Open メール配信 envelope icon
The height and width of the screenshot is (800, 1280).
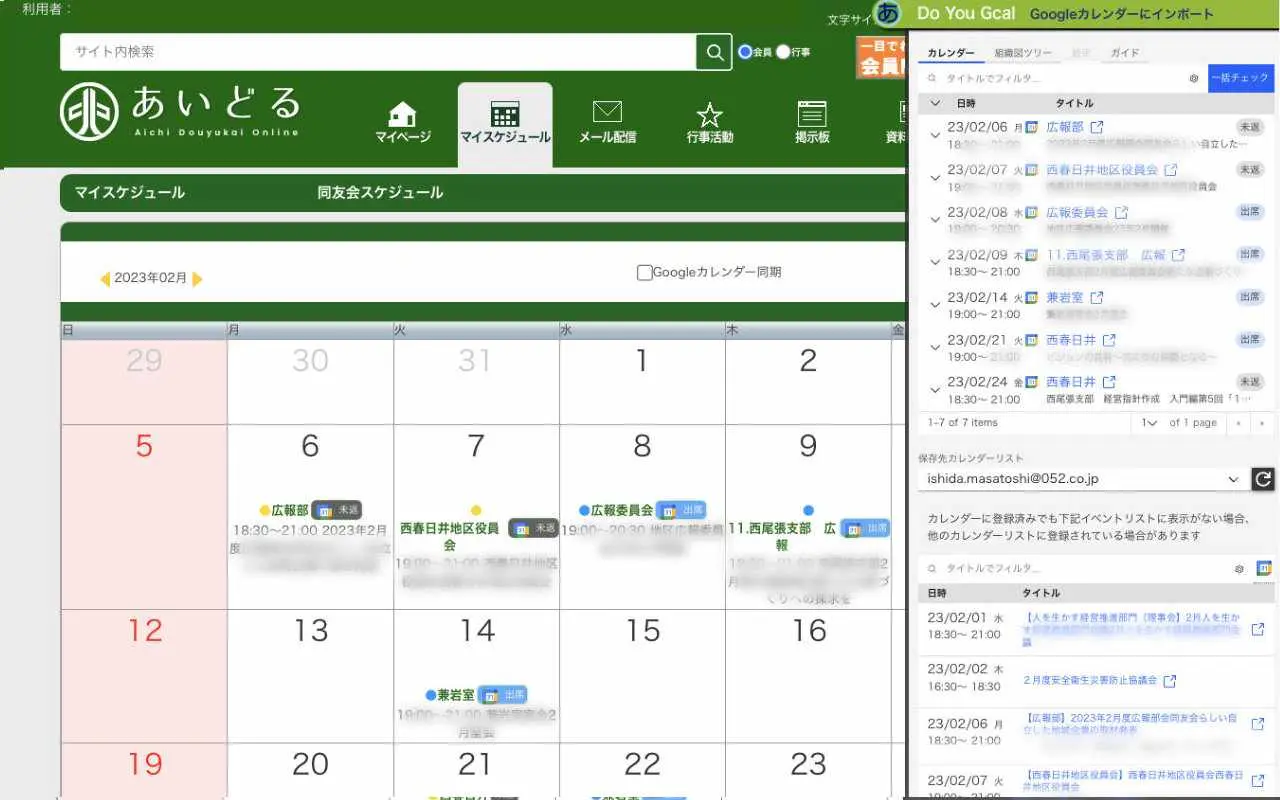(x=607, y=112)
